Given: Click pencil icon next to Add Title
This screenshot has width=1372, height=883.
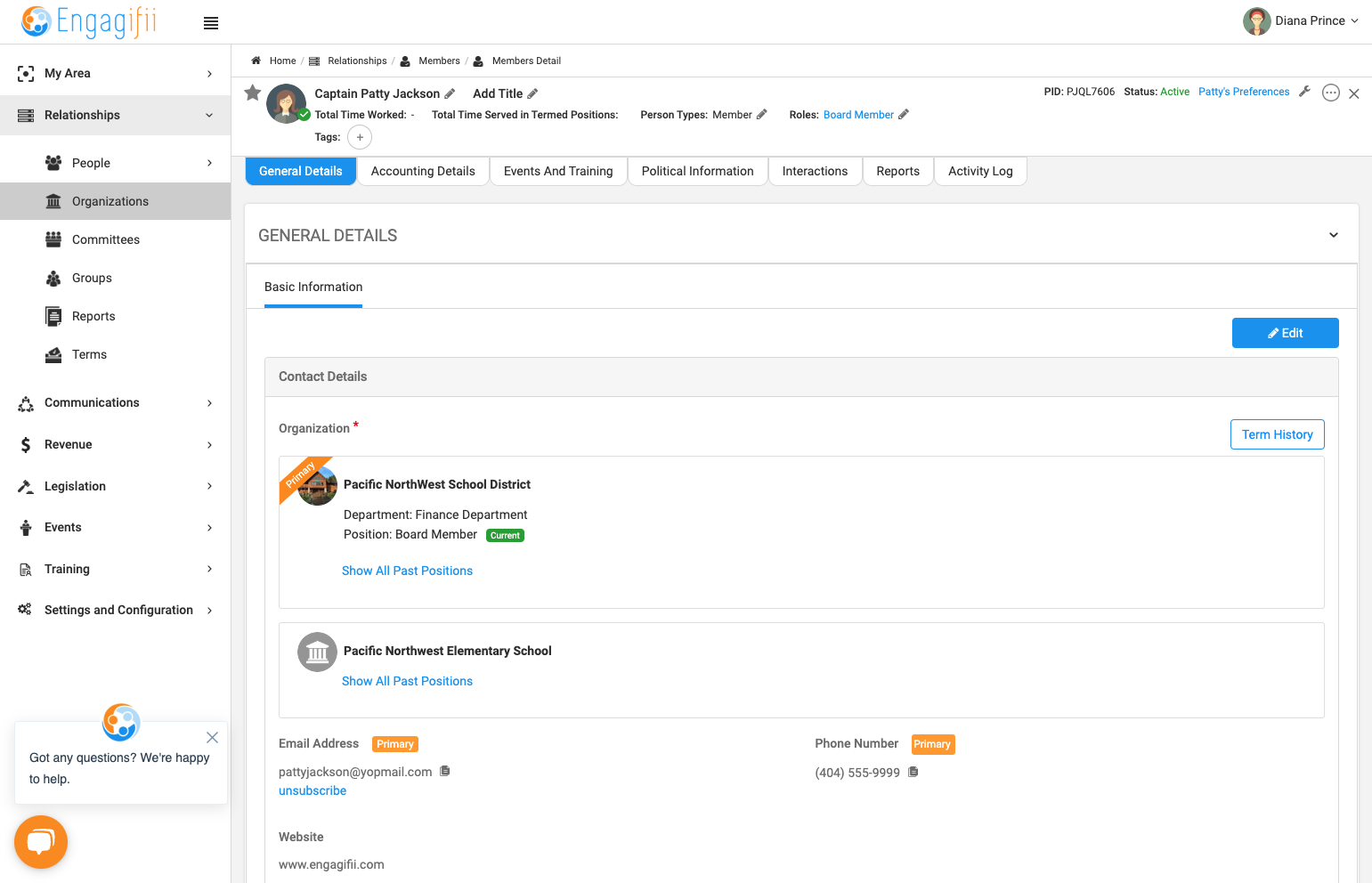Looking at the screenshot, I should 532,93.
